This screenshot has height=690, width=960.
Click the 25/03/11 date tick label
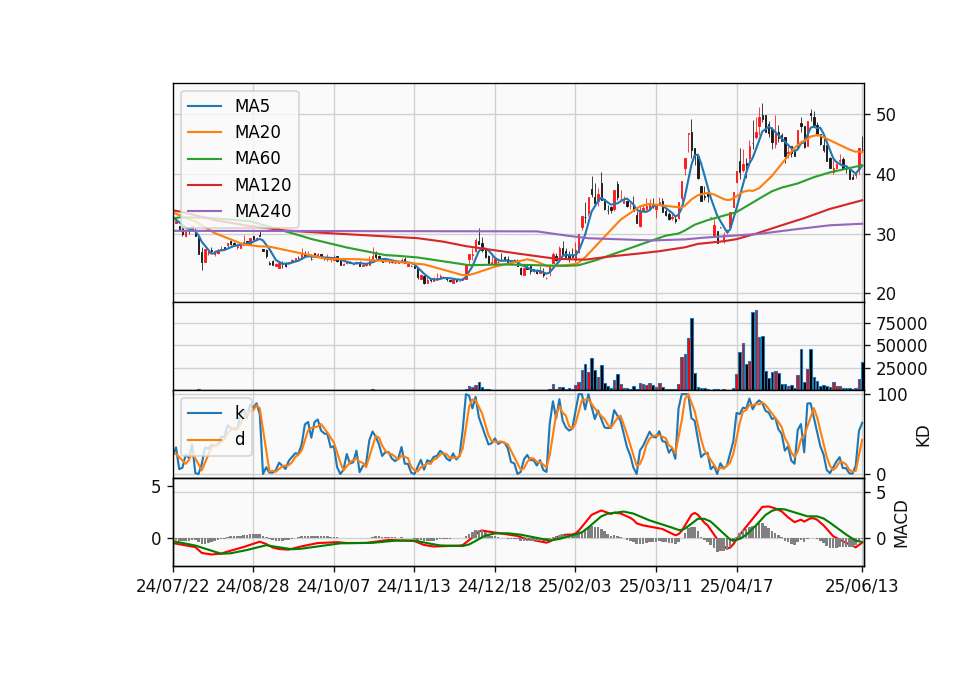click(x=656, y=586)
